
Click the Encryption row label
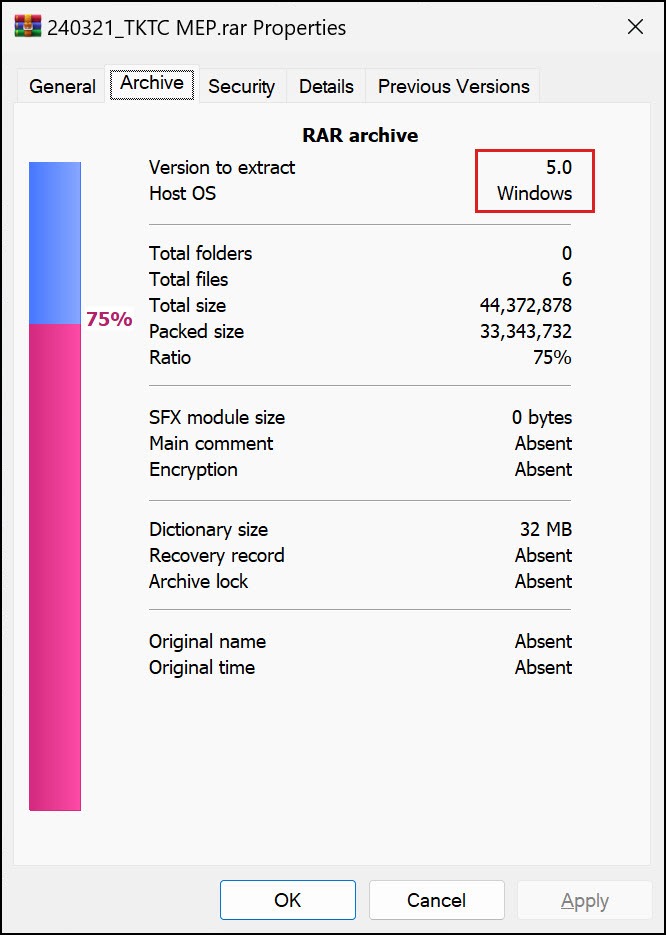coord(193,469)
